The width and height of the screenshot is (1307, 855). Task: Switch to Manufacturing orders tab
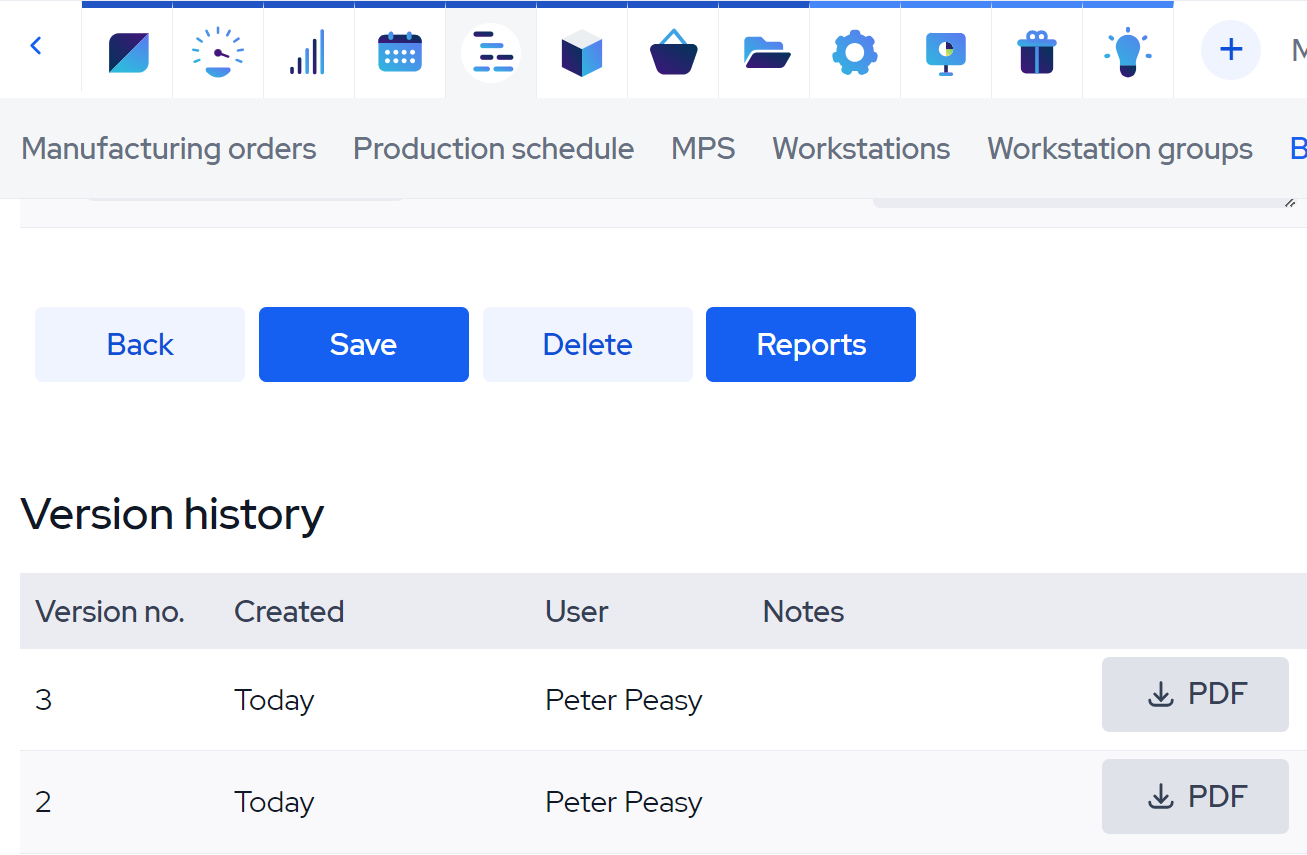click(169, 149)
